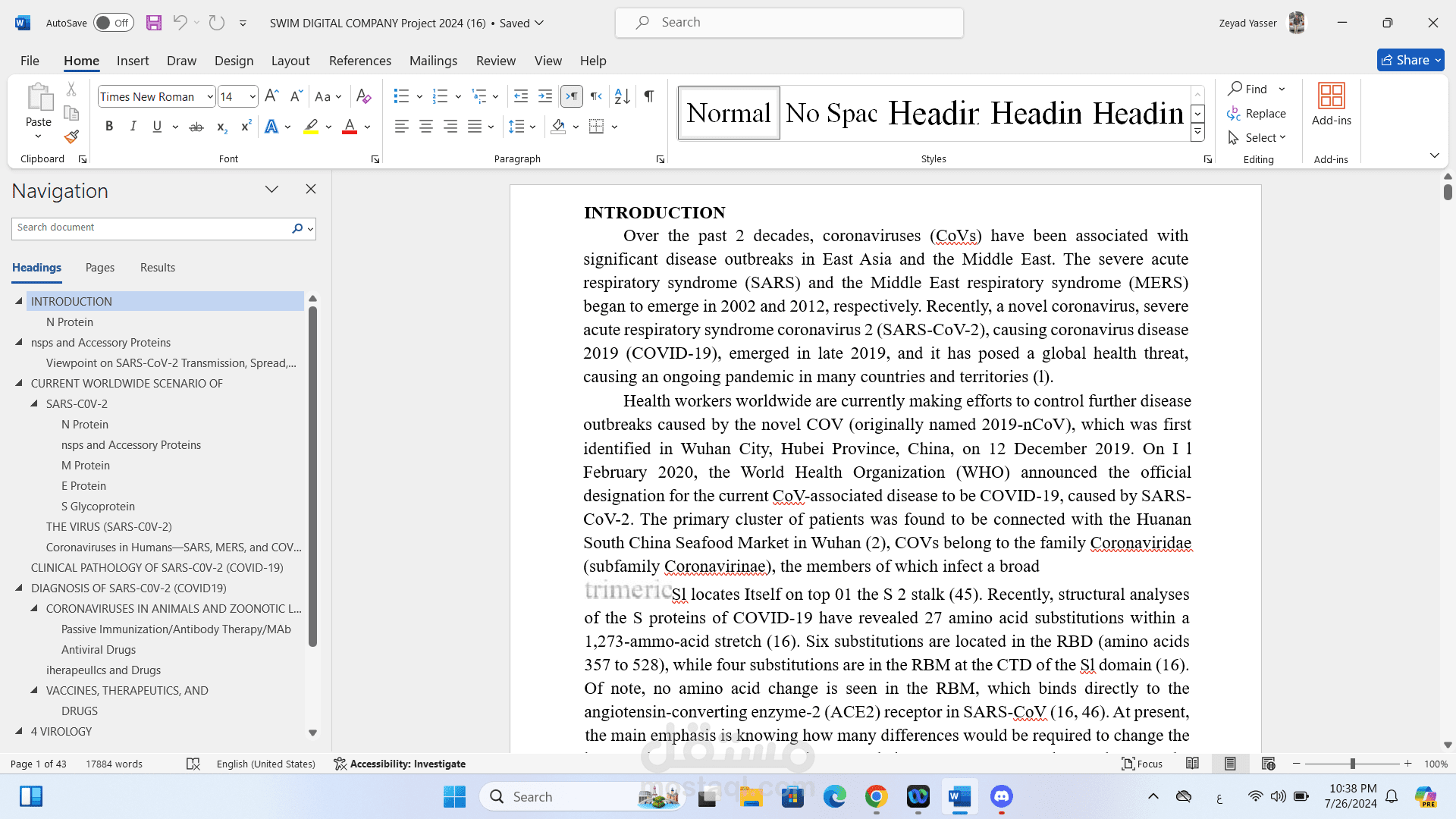
Task: Click Accessibility: Investigate status
Action: pos(400,764)
